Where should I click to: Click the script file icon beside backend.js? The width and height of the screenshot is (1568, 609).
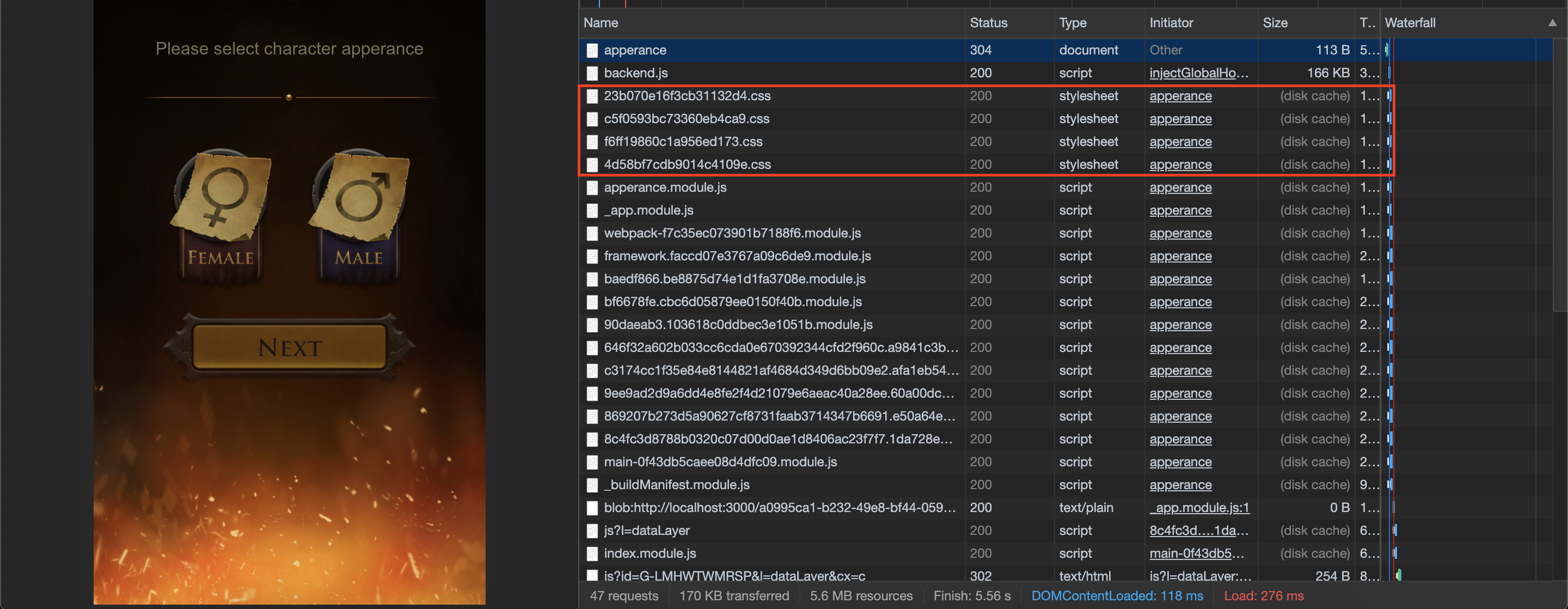[592, 72]
